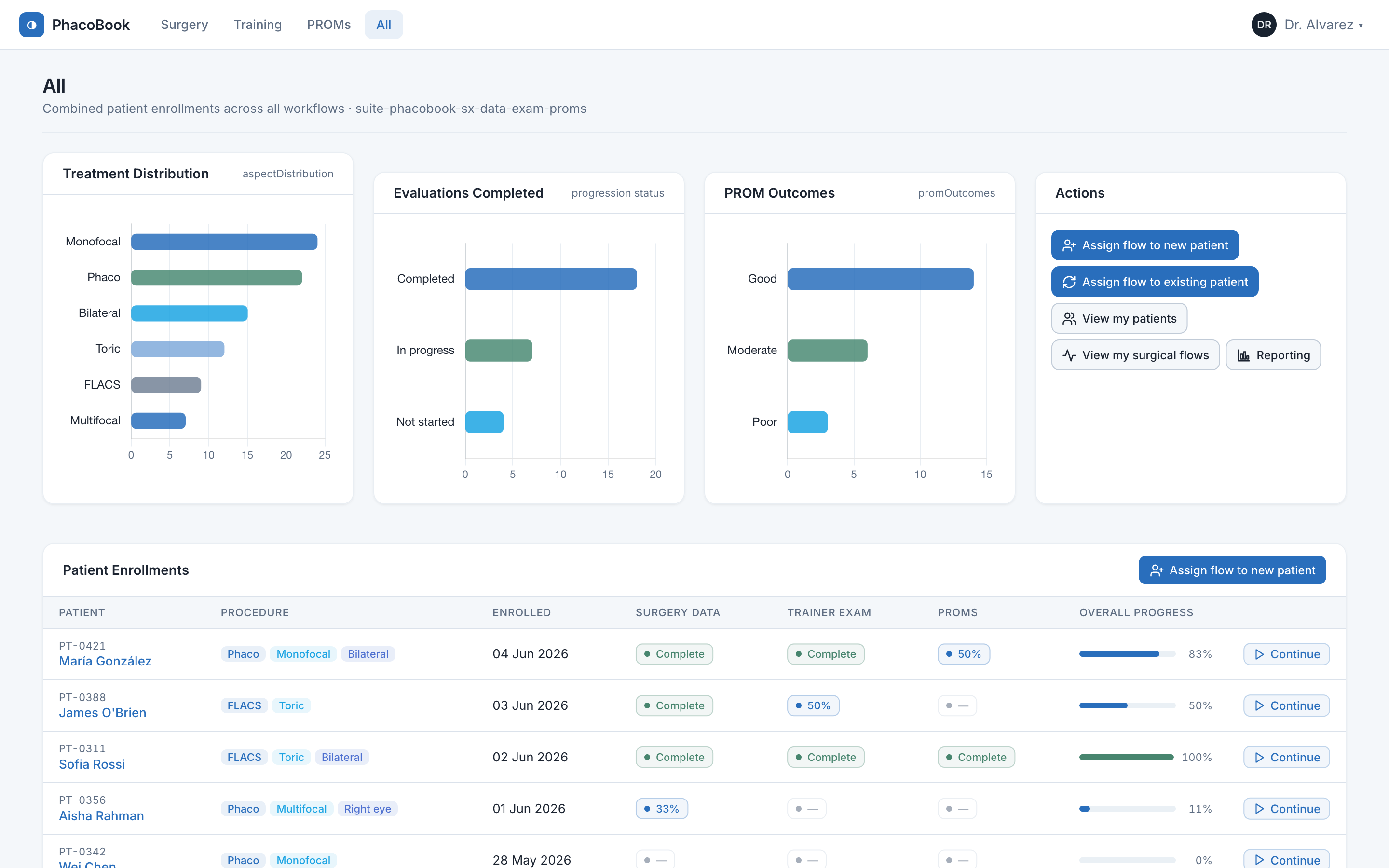Open patient Aisha Rahman
Screen dimensions: 1389x868
(x=101, y=816)
